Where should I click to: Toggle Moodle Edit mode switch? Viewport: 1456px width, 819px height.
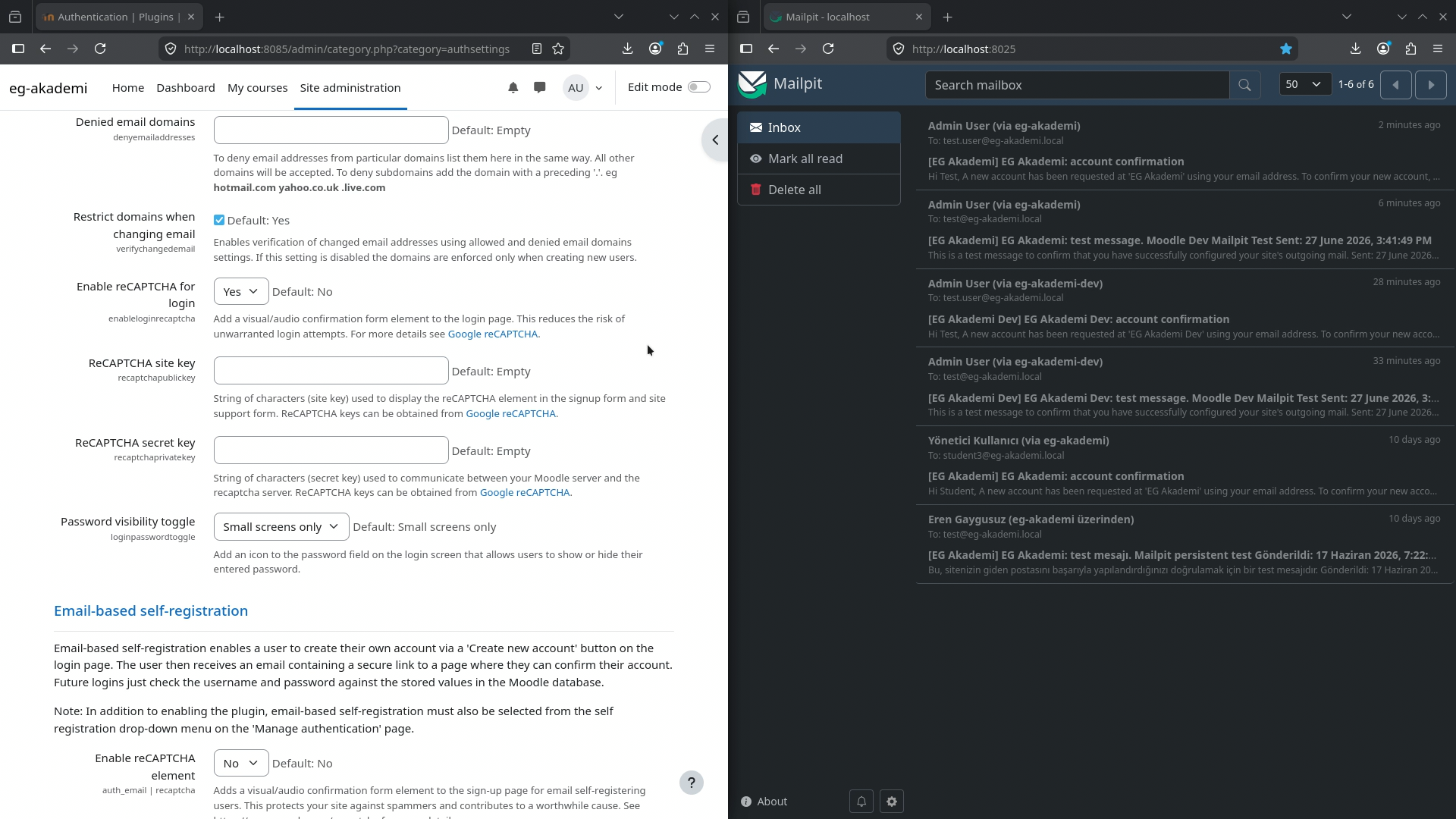[x=698, y=87]
